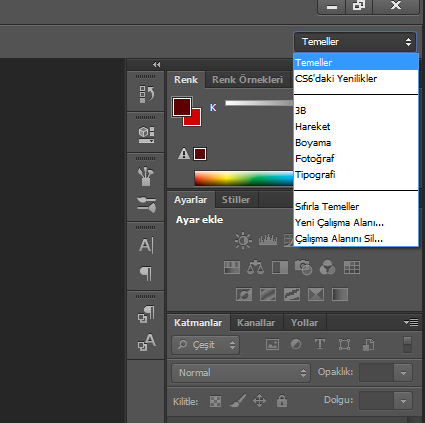Open the Character panel icon
425x423 pixels.
coord(146,245)
